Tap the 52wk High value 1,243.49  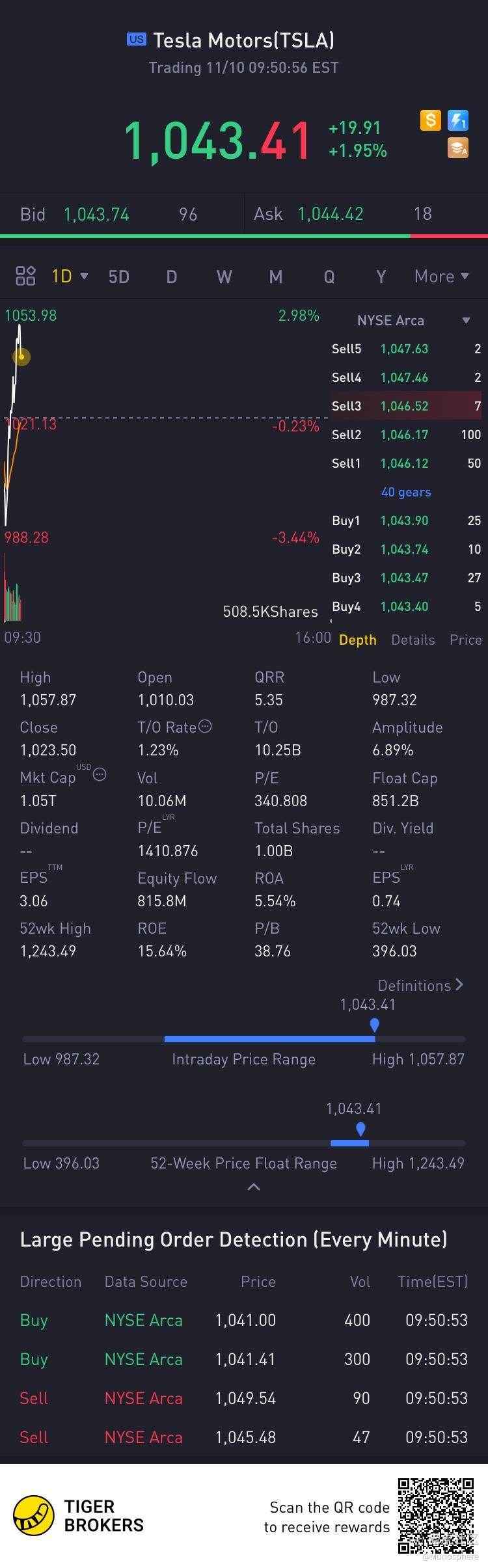pos(48,951)
